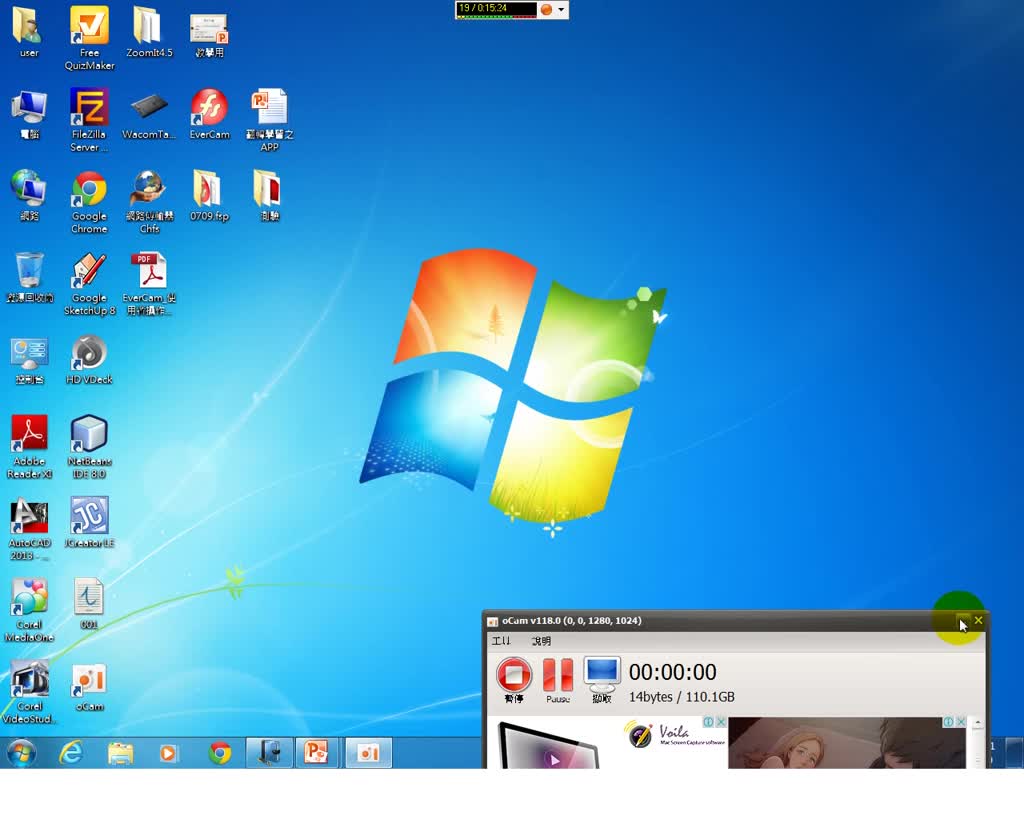Select the Chfs web server icon
Viewport: 1024px width, 820px height.
pyautogui.click(x=149, y=201)
